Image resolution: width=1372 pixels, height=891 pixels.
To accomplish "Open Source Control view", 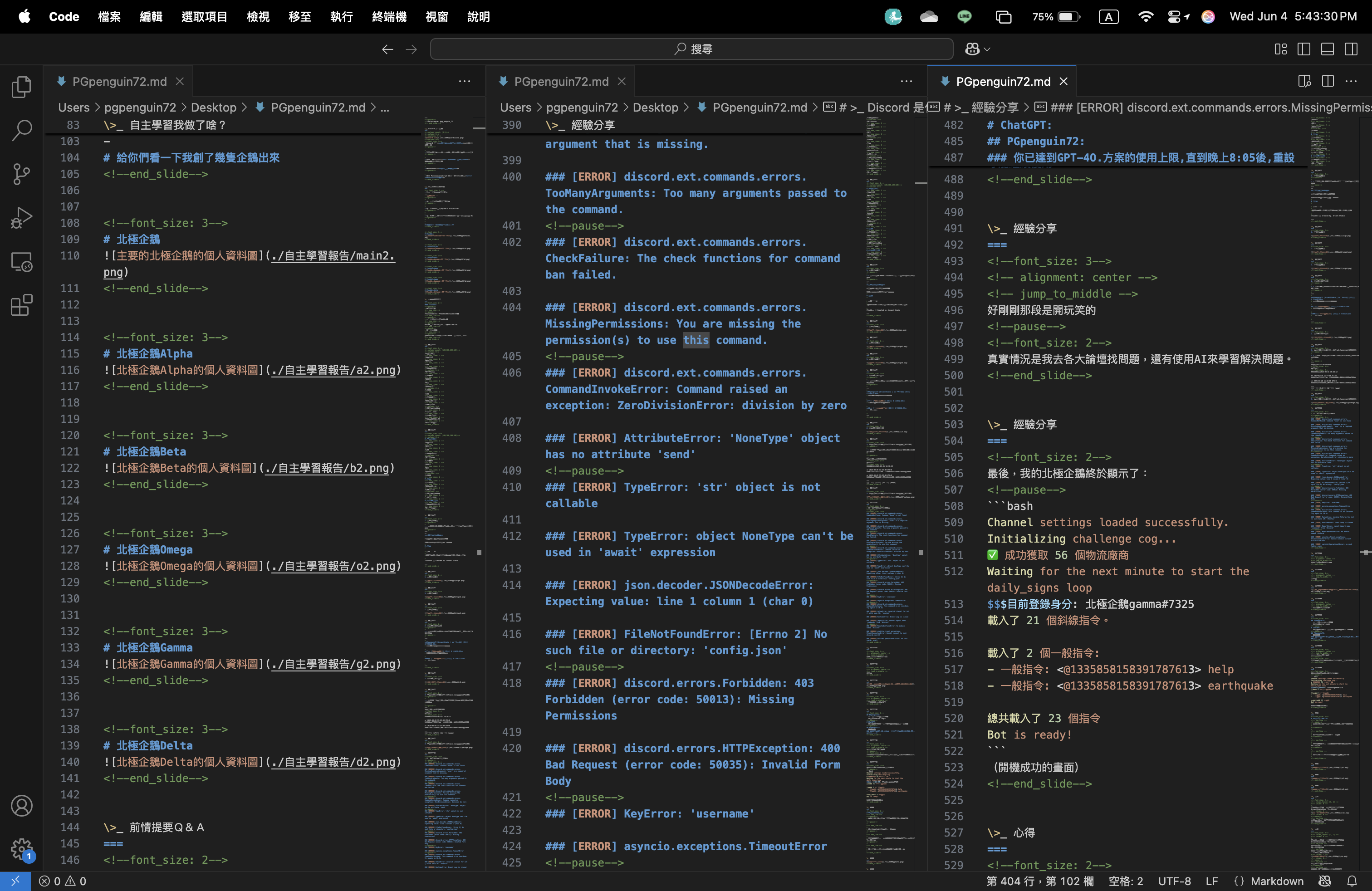I will pos(21,174).
